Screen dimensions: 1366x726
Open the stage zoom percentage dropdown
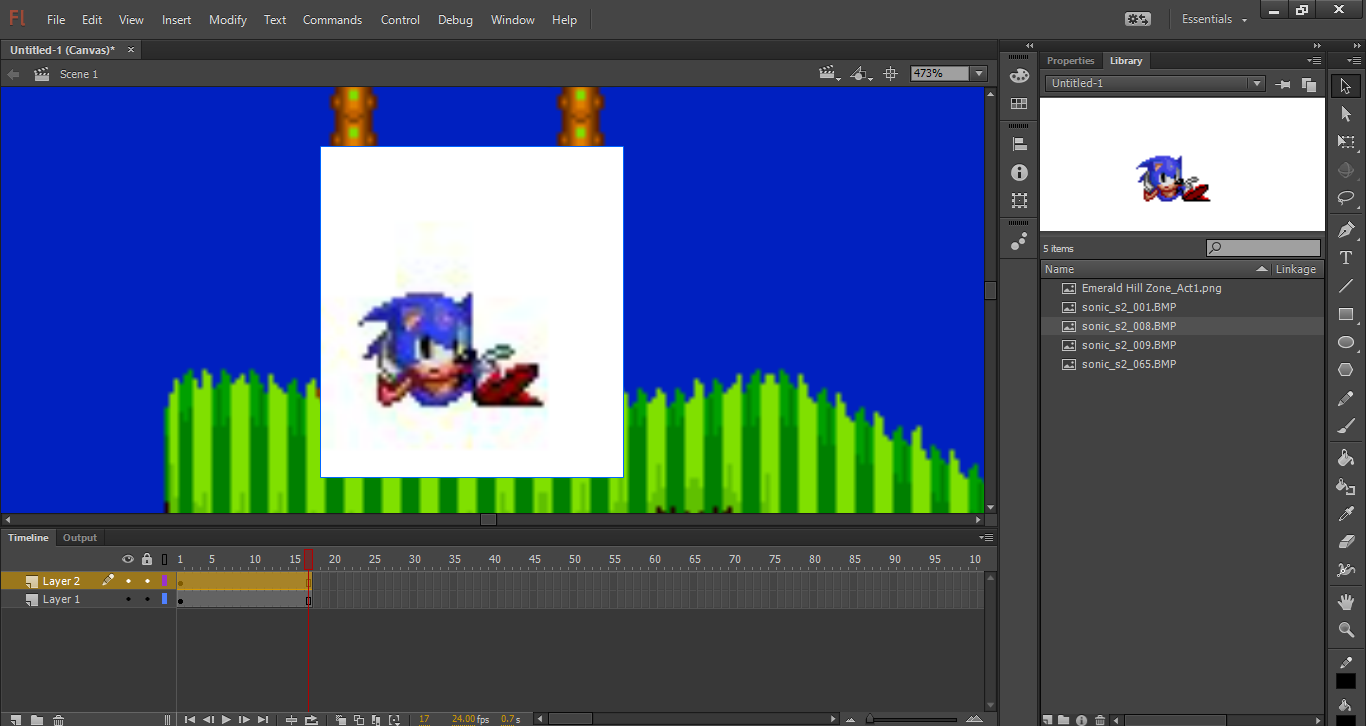(x=979, y=74)
